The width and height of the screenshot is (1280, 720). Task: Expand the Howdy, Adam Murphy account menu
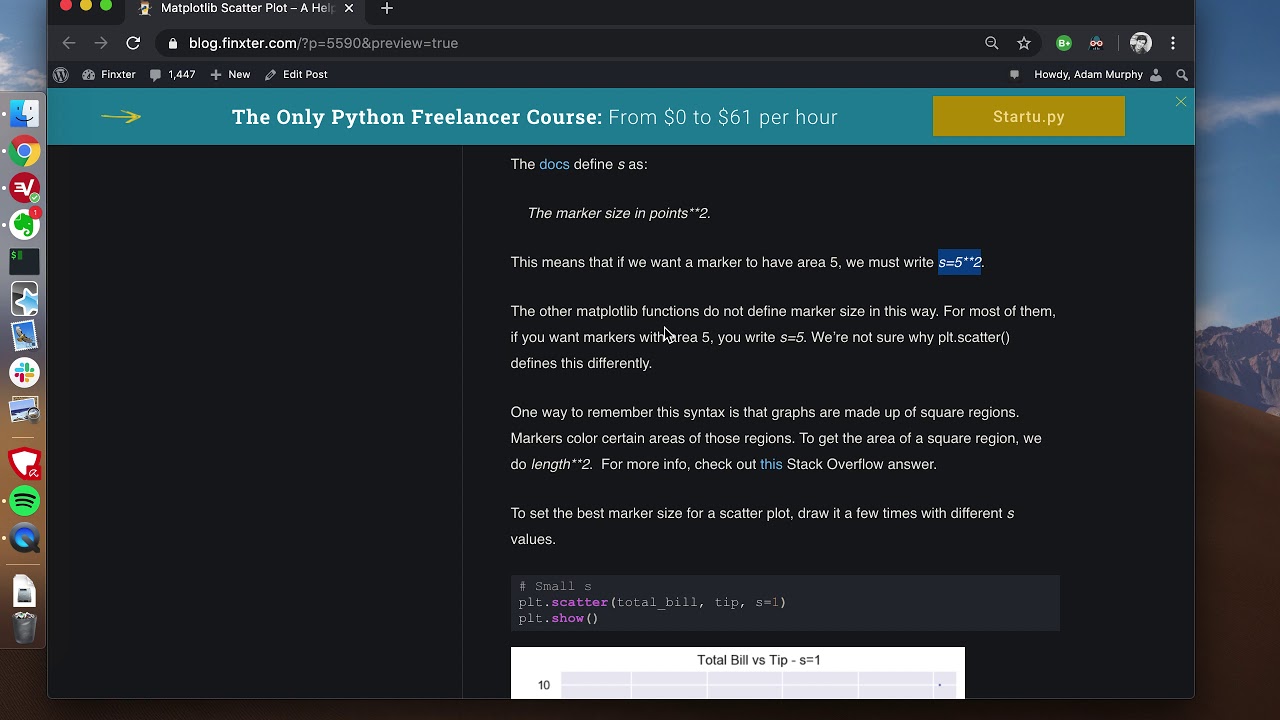tap(1088, 75)
